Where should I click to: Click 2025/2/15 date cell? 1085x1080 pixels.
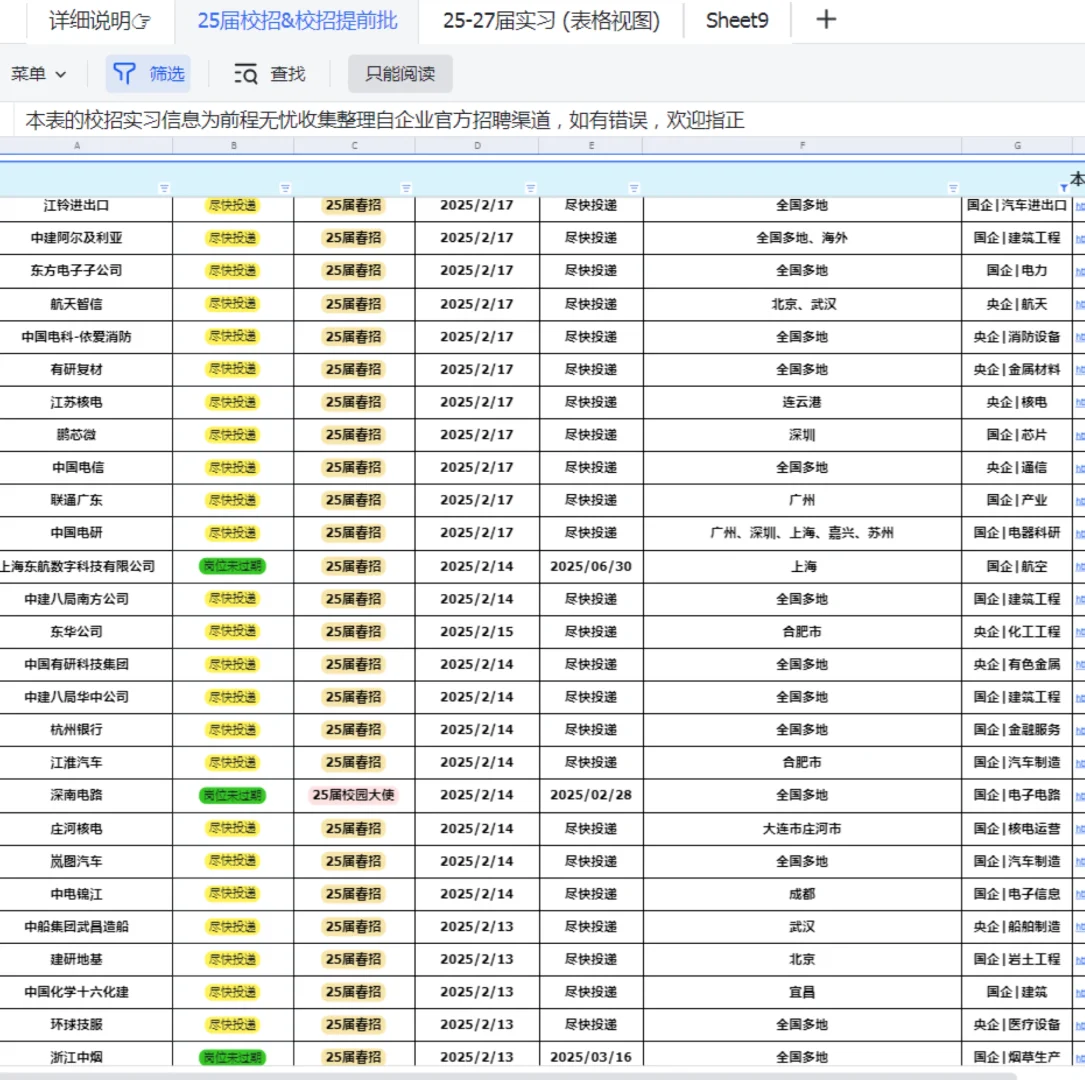point(477,632)
